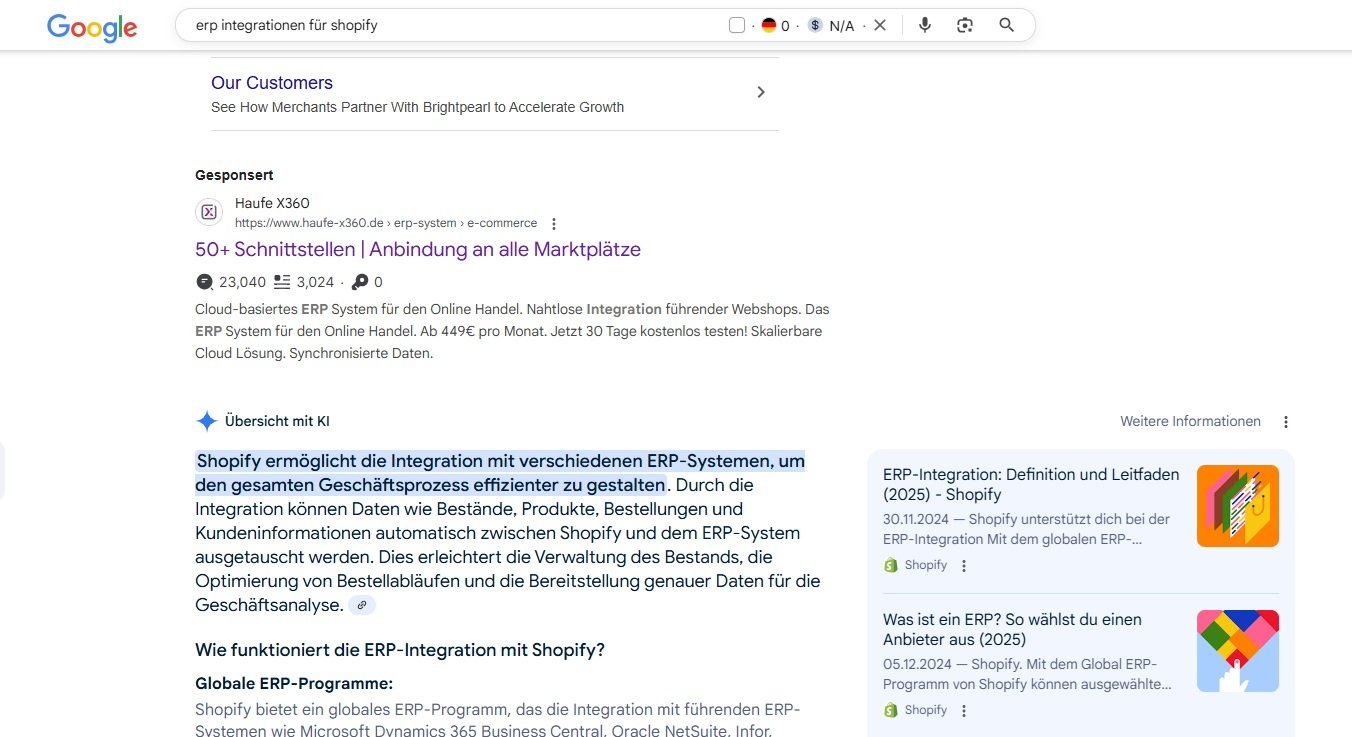Open the Was ist ein ERP? article card
1352x737 pixels.
(x=1012, y=629)
